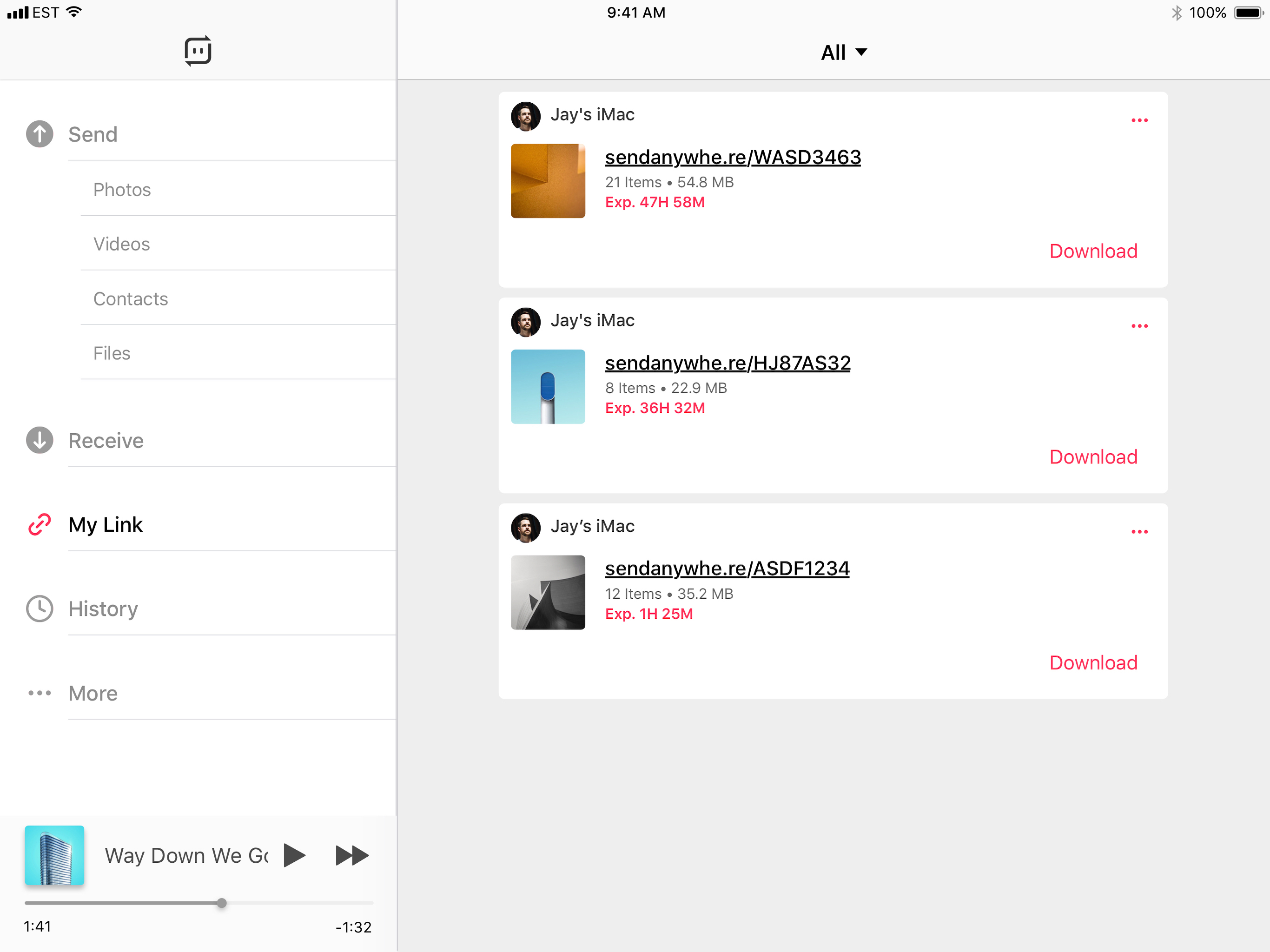The image size is (1270, 952).
Task: Tap the orange thumbnail of first link
Action: 548,181
